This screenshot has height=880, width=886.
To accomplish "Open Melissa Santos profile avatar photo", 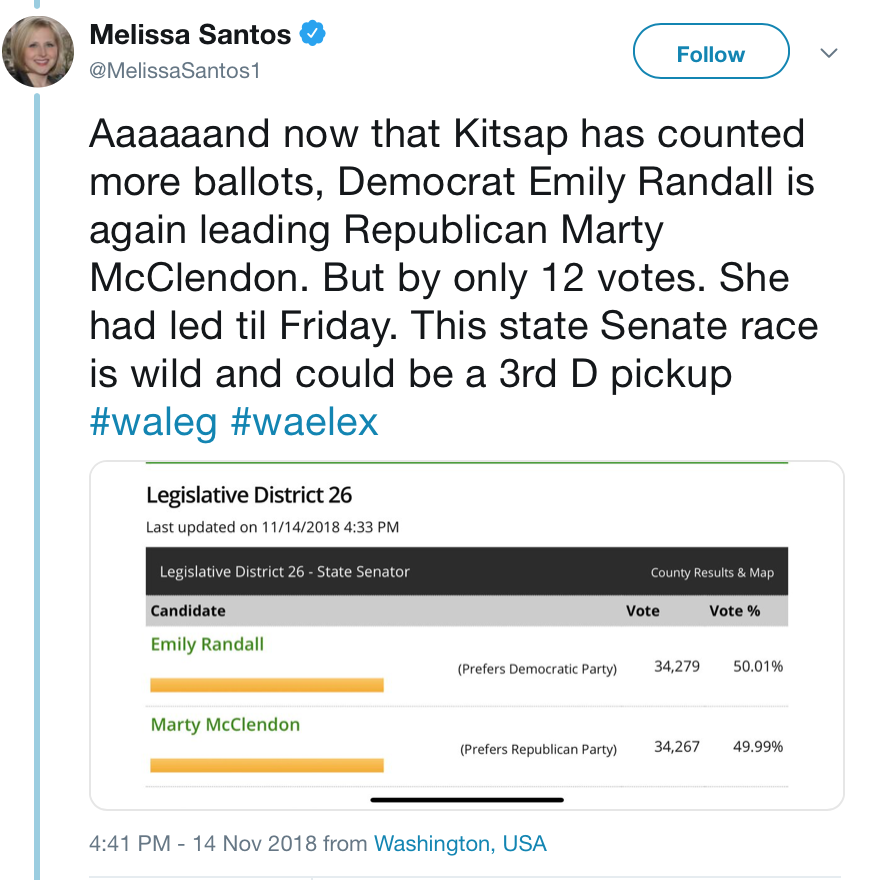I will click(38, 51).
